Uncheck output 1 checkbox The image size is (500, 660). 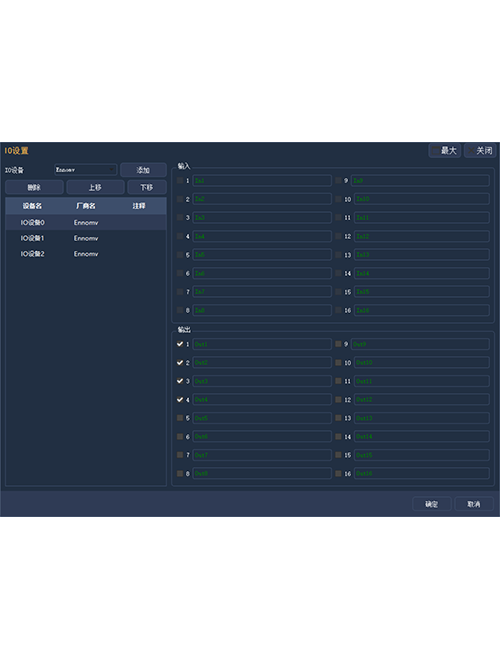coord(180,344)
